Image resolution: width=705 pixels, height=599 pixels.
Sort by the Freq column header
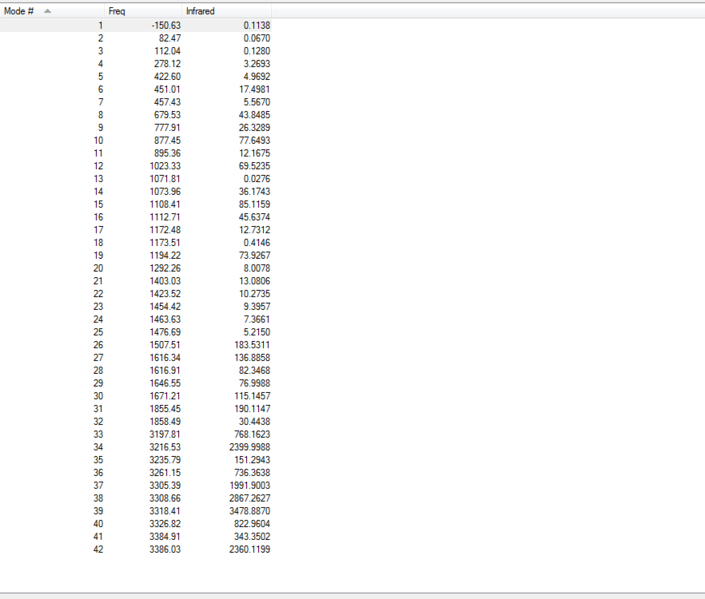pos(143,11)
